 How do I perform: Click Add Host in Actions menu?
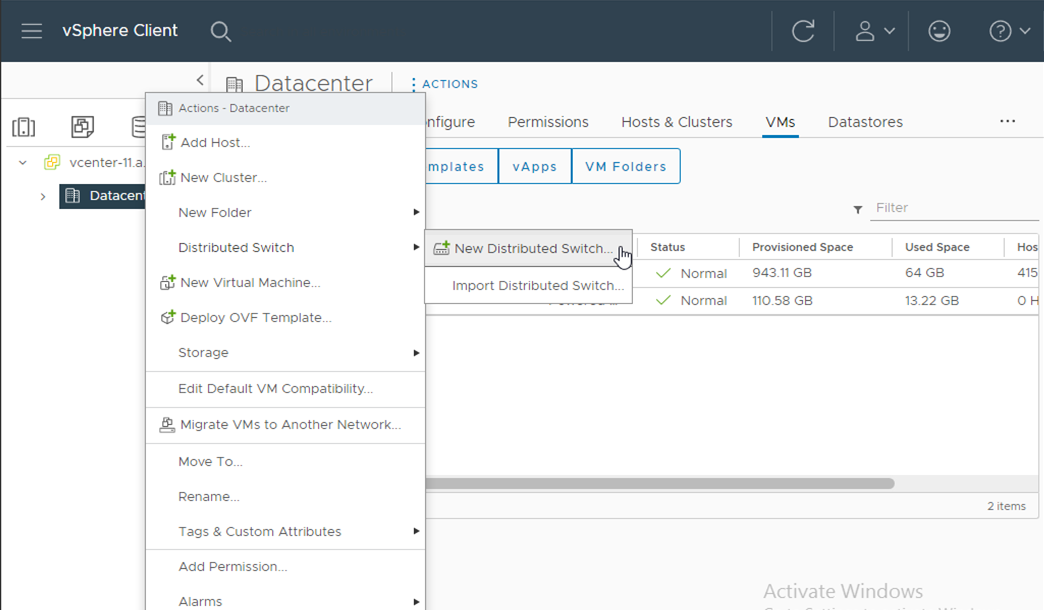(x=214, y=143)
